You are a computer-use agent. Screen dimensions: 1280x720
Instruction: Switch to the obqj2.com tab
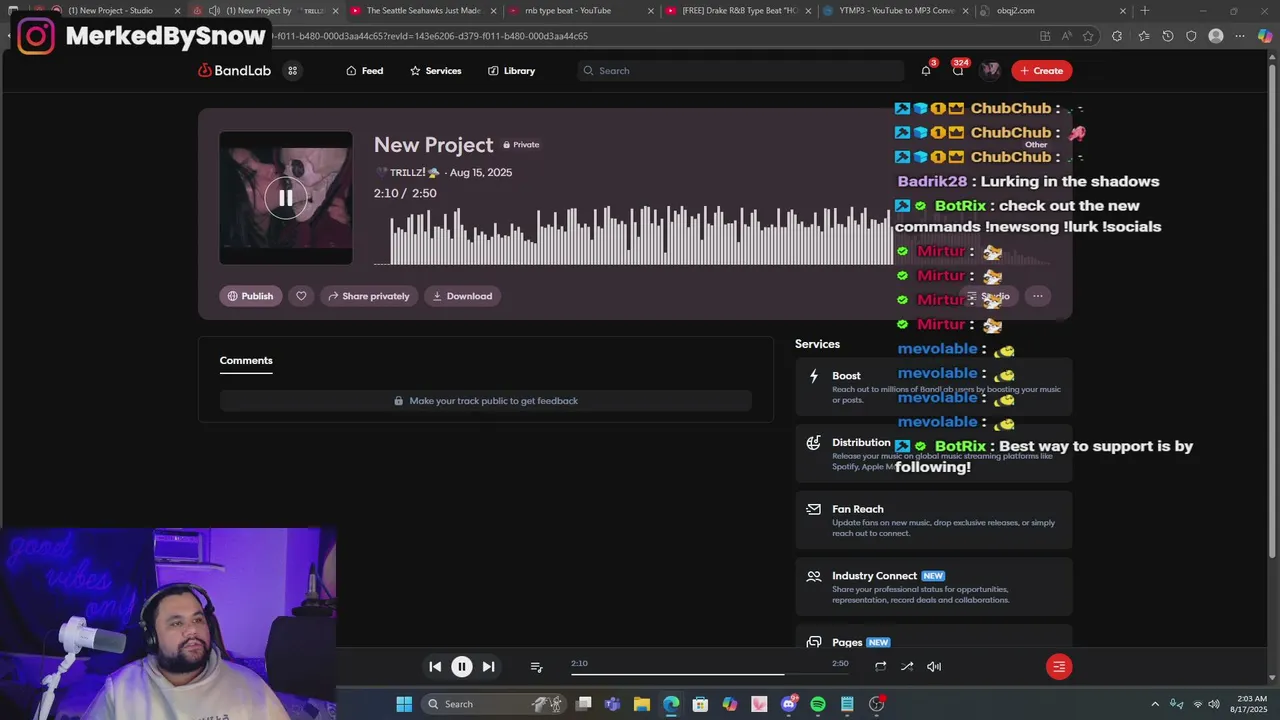tap(1052, 11)
